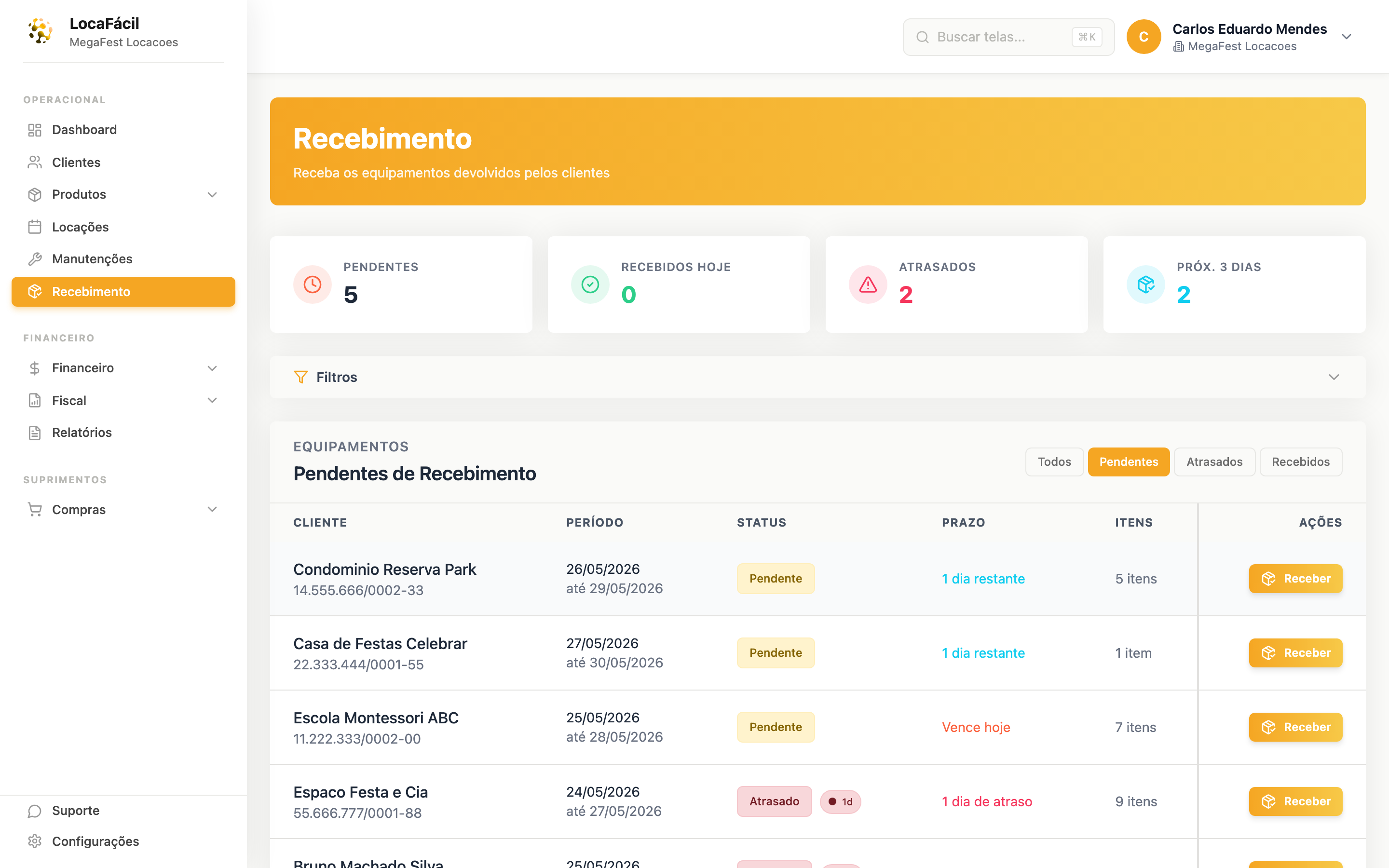Screen dimensions: 1389x868
Task: Click the Configurações gear icon
Action: (x=34, y=841)
